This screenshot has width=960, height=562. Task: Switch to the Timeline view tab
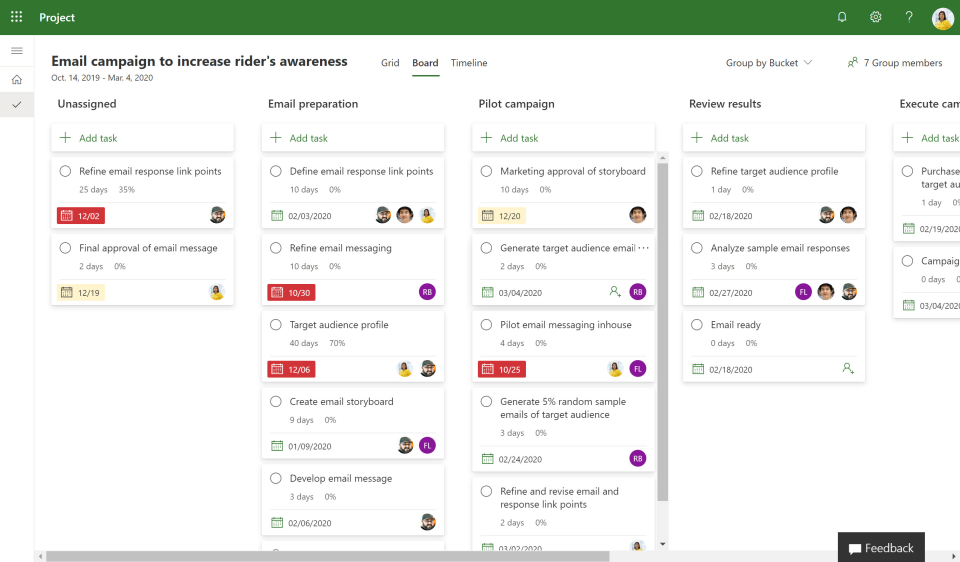[469, 62]
